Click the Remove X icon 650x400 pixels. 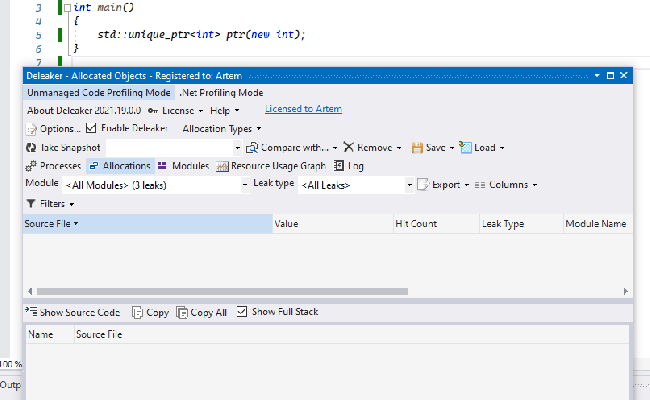pos(349,147)
